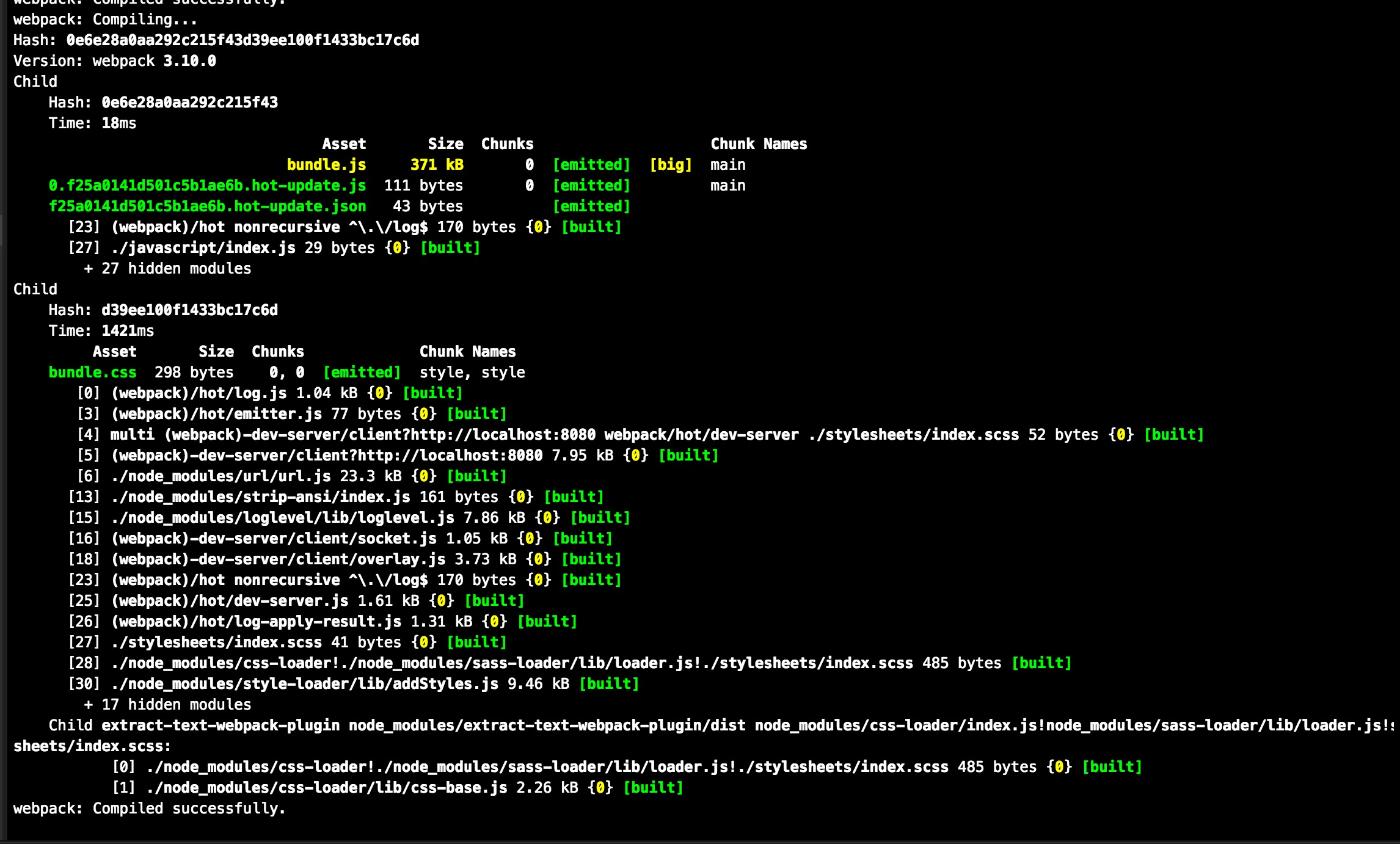Click the 23.3 kB size value
The width and height of the screenshot is (1400, 844).
[x=371, y=476]
